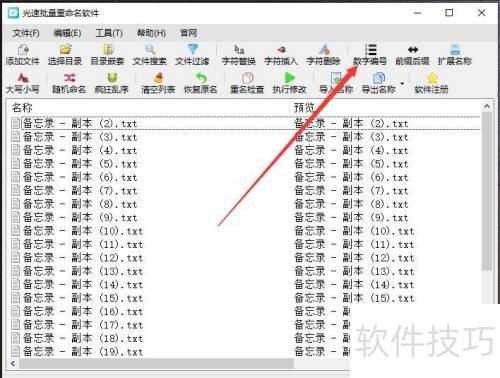Click the 软件注册 register button
The height and width of the screenshot is (378, 500).
click(431, 83)
